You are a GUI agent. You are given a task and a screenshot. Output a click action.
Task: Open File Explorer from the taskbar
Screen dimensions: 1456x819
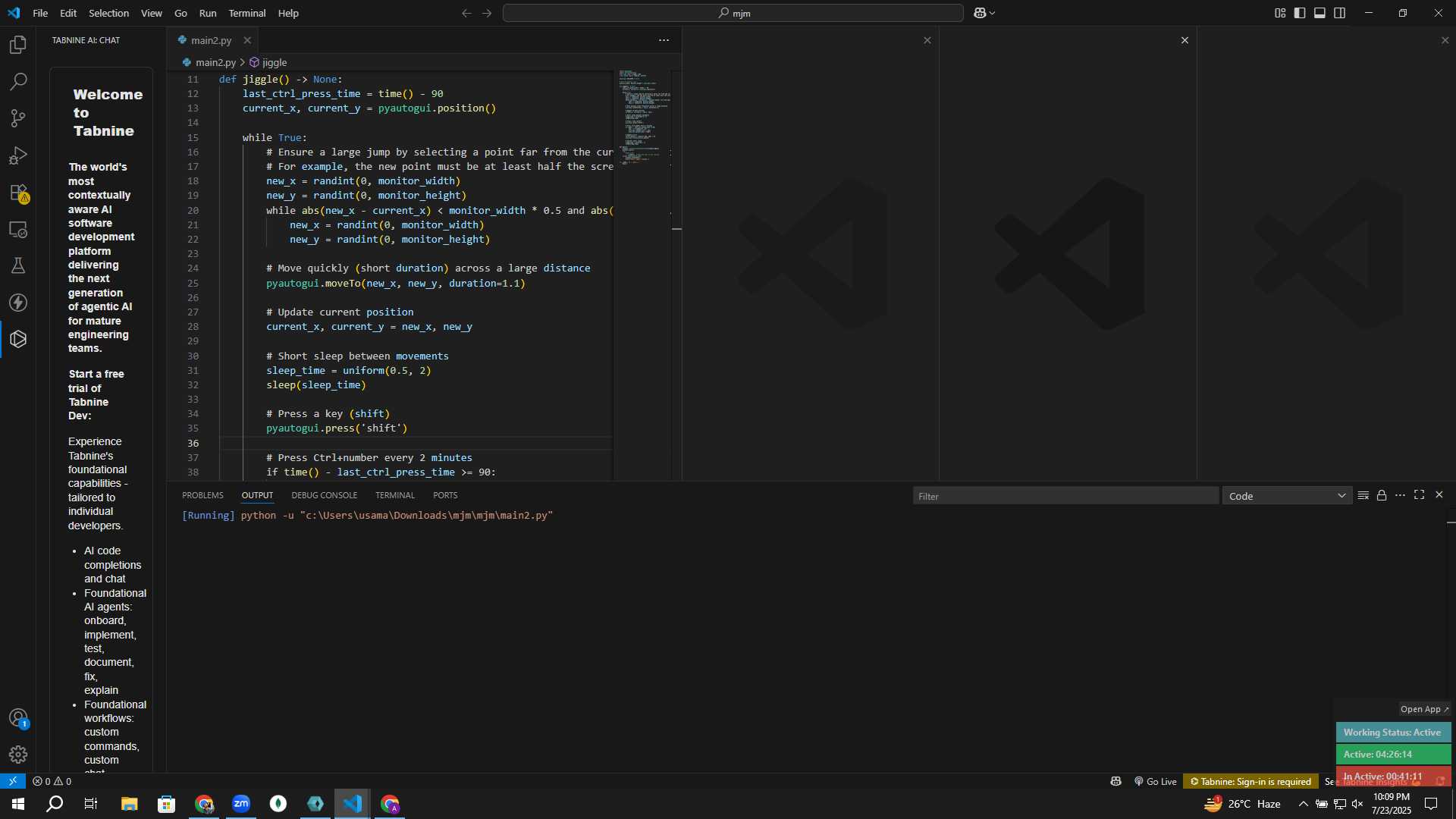click(129, 804)
